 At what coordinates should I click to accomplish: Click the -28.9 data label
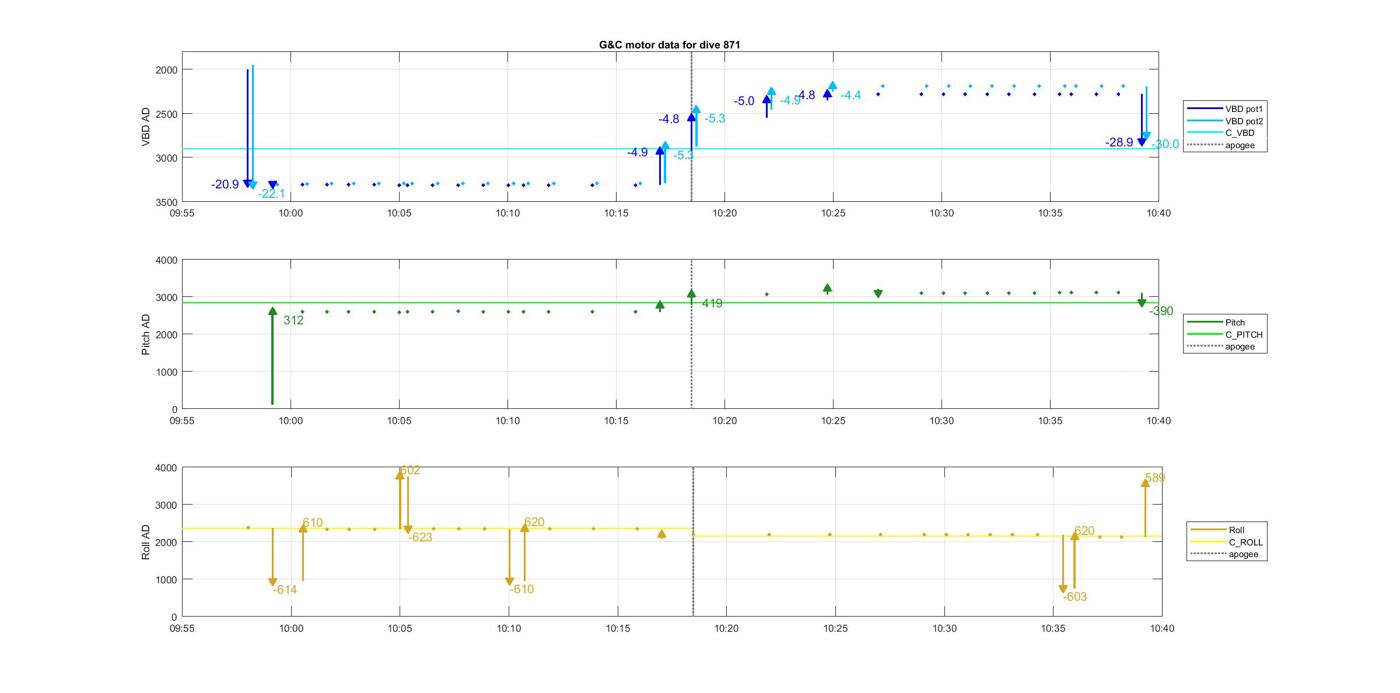[x=1119, y=143]
